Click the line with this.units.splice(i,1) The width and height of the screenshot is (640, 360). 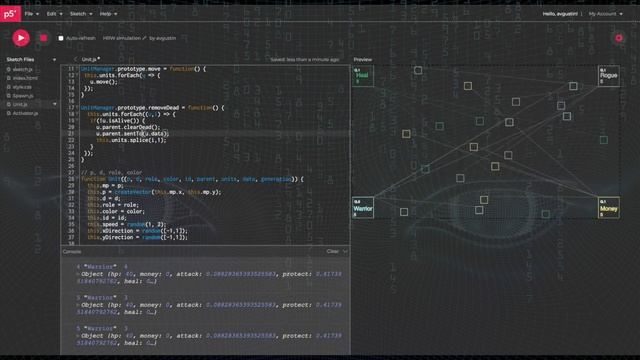[131, 140]
